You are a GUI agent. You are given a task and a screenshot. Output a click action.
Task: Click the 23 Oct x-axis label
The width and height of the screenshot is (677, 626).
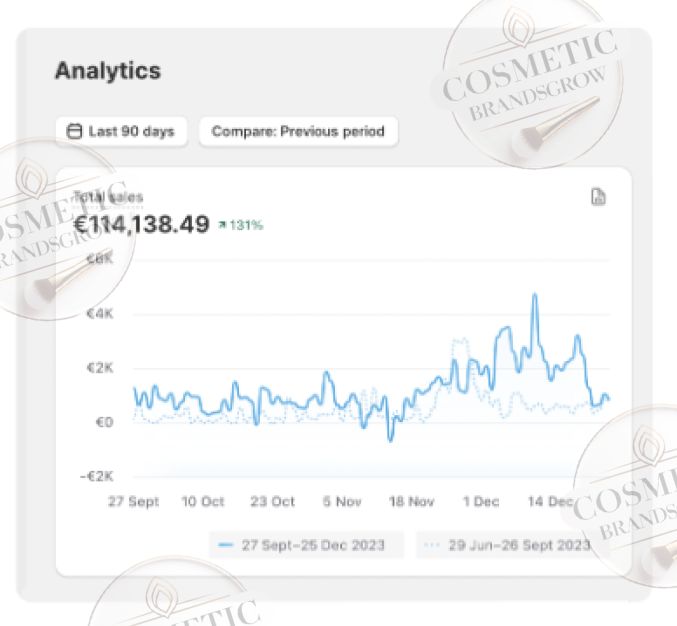click(x=271, y=501)
